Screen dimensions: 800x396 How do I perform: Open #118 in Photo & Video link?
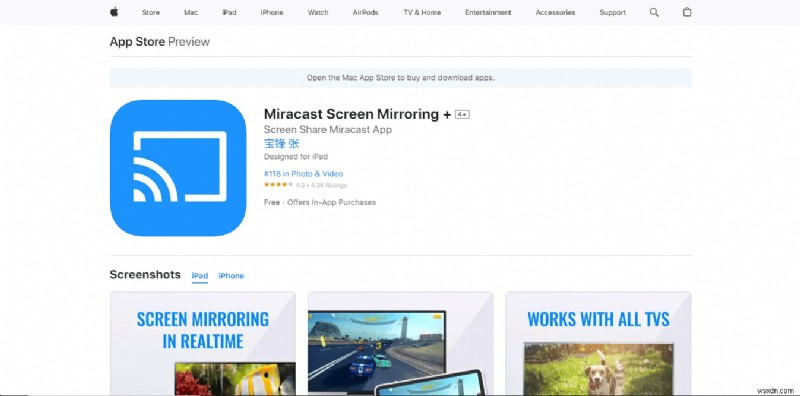[304, 174]
